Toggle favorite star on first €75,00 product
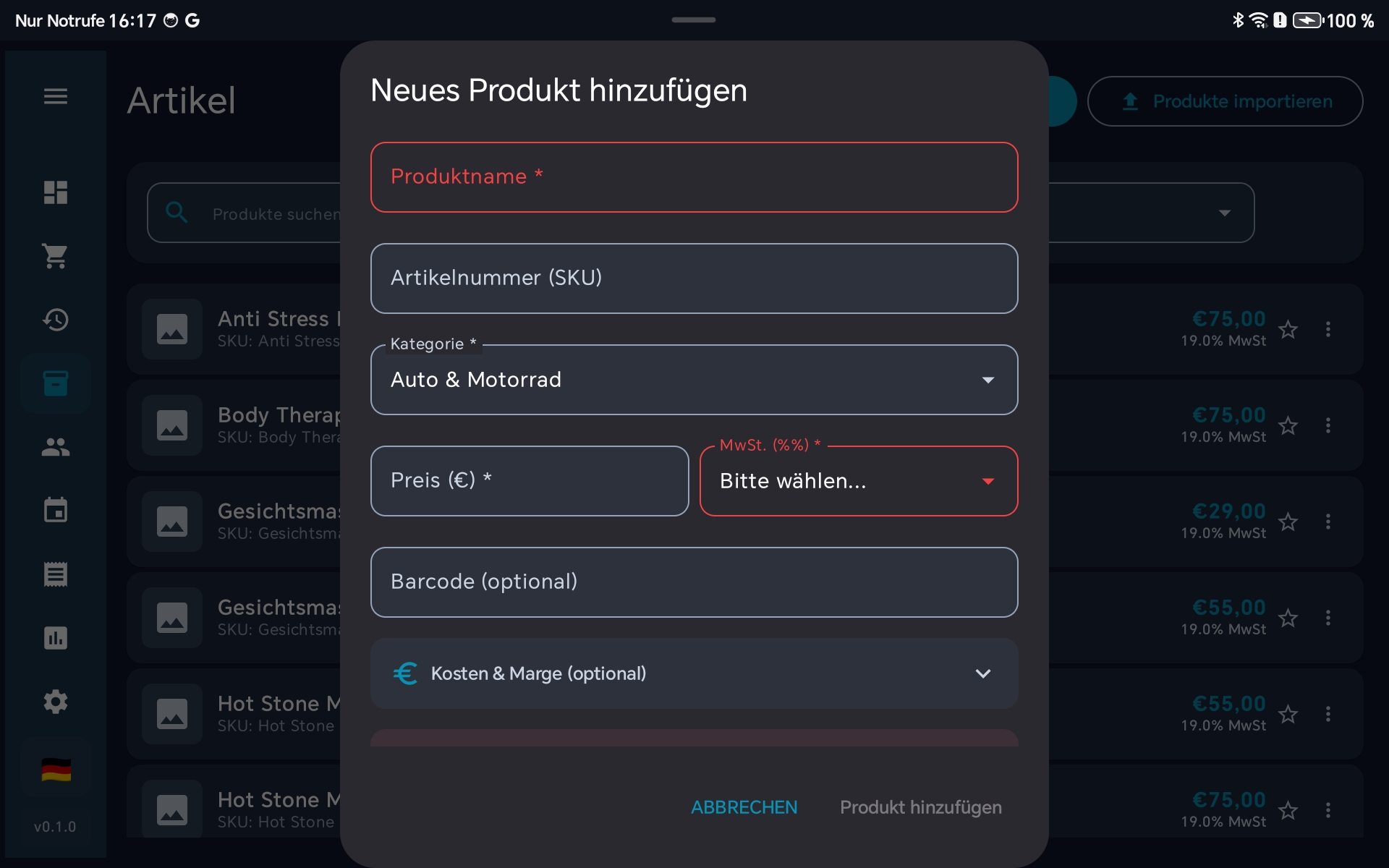This screenshot has height=868, width=1389. (1288, 330)
